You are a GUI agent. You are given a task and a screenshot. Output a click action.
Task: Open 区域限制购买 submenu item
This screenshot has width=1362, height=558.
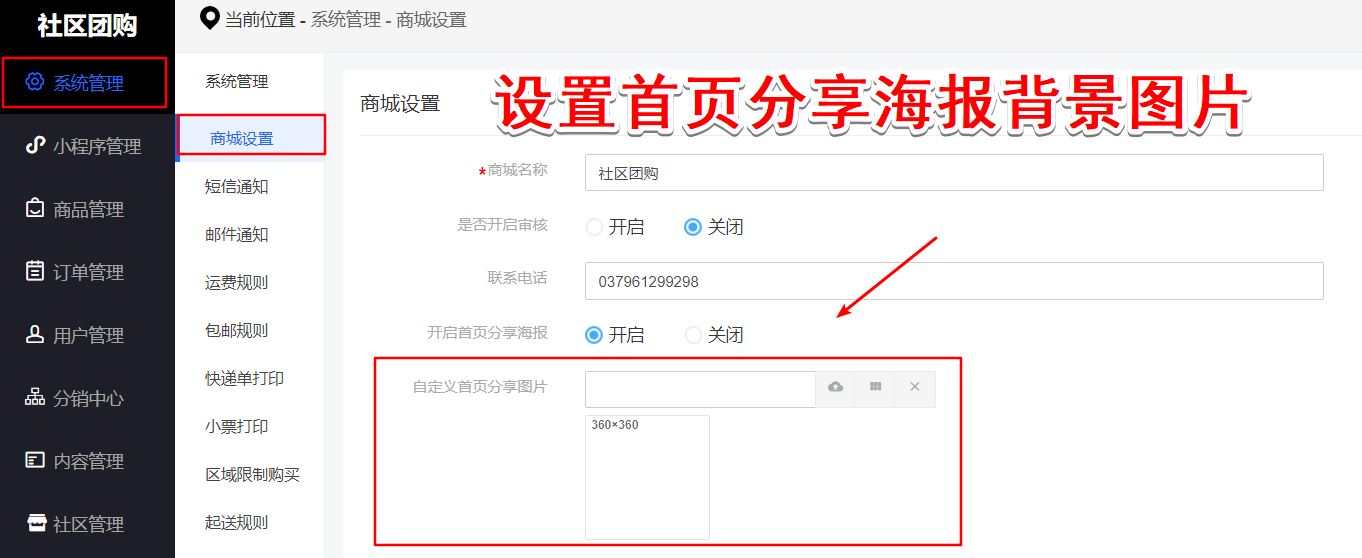point(250,475)
